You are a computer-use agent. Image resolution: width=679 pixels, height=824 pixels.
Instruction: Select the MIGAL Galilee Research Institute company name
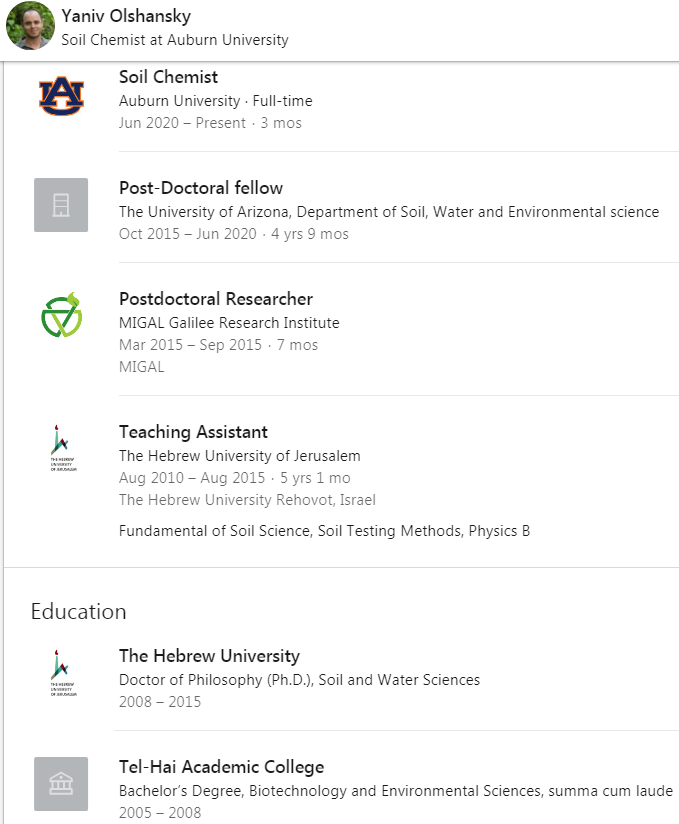[229, 323]
